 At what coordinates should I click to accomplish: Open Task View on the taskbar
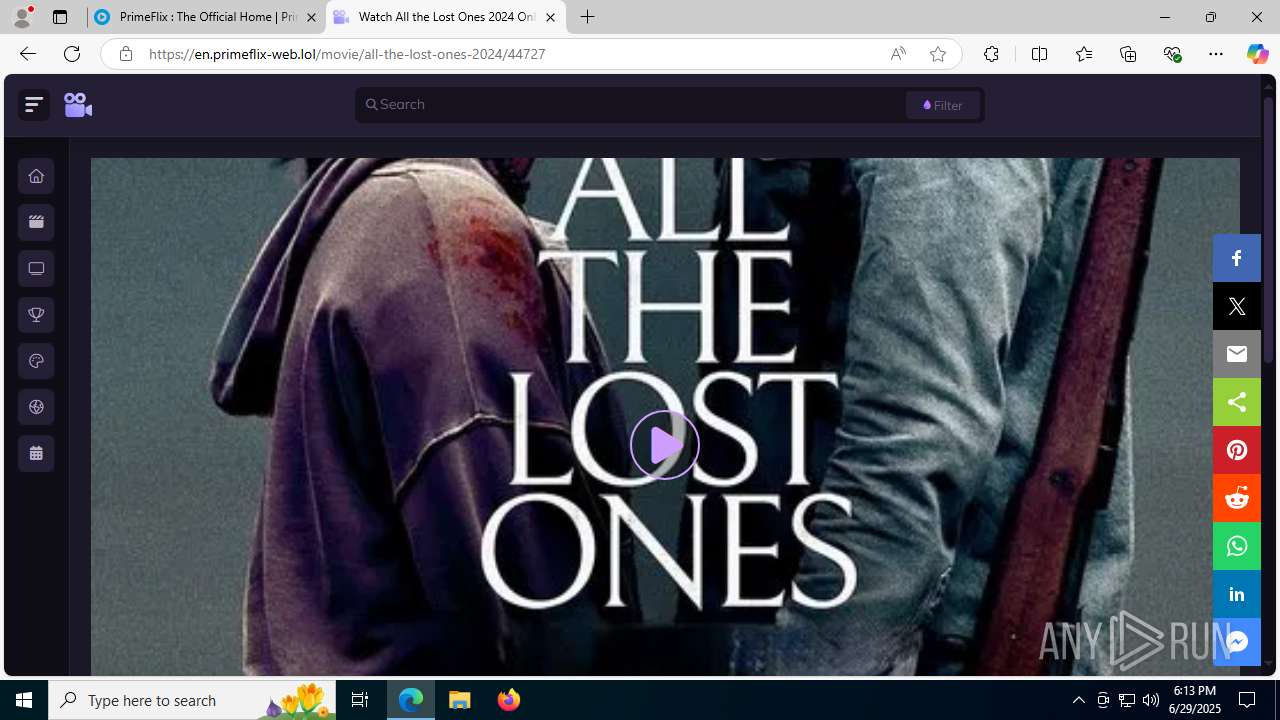tap(360, 700)
